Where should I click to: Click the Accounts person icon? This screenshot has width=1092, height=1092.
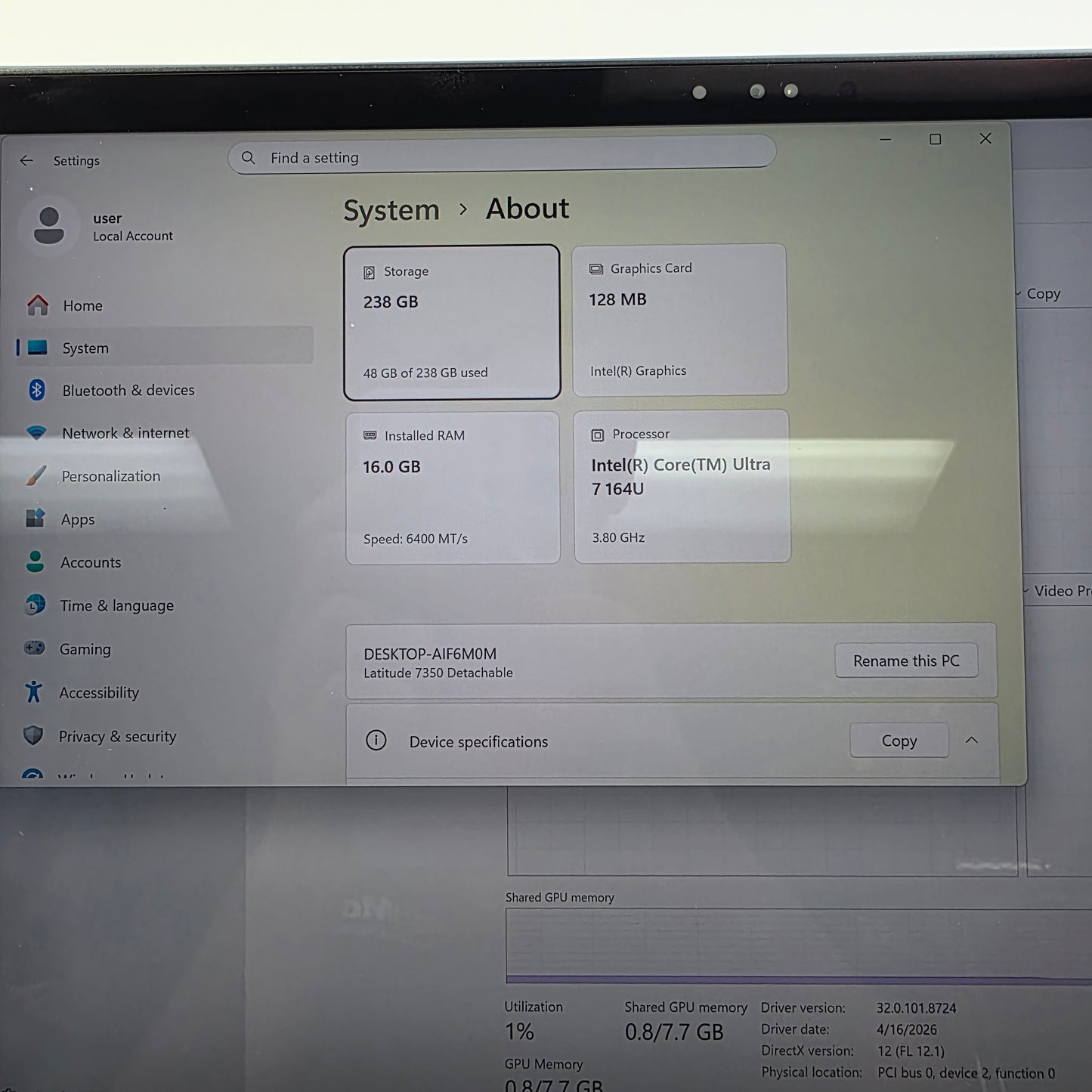coord(35,561)
